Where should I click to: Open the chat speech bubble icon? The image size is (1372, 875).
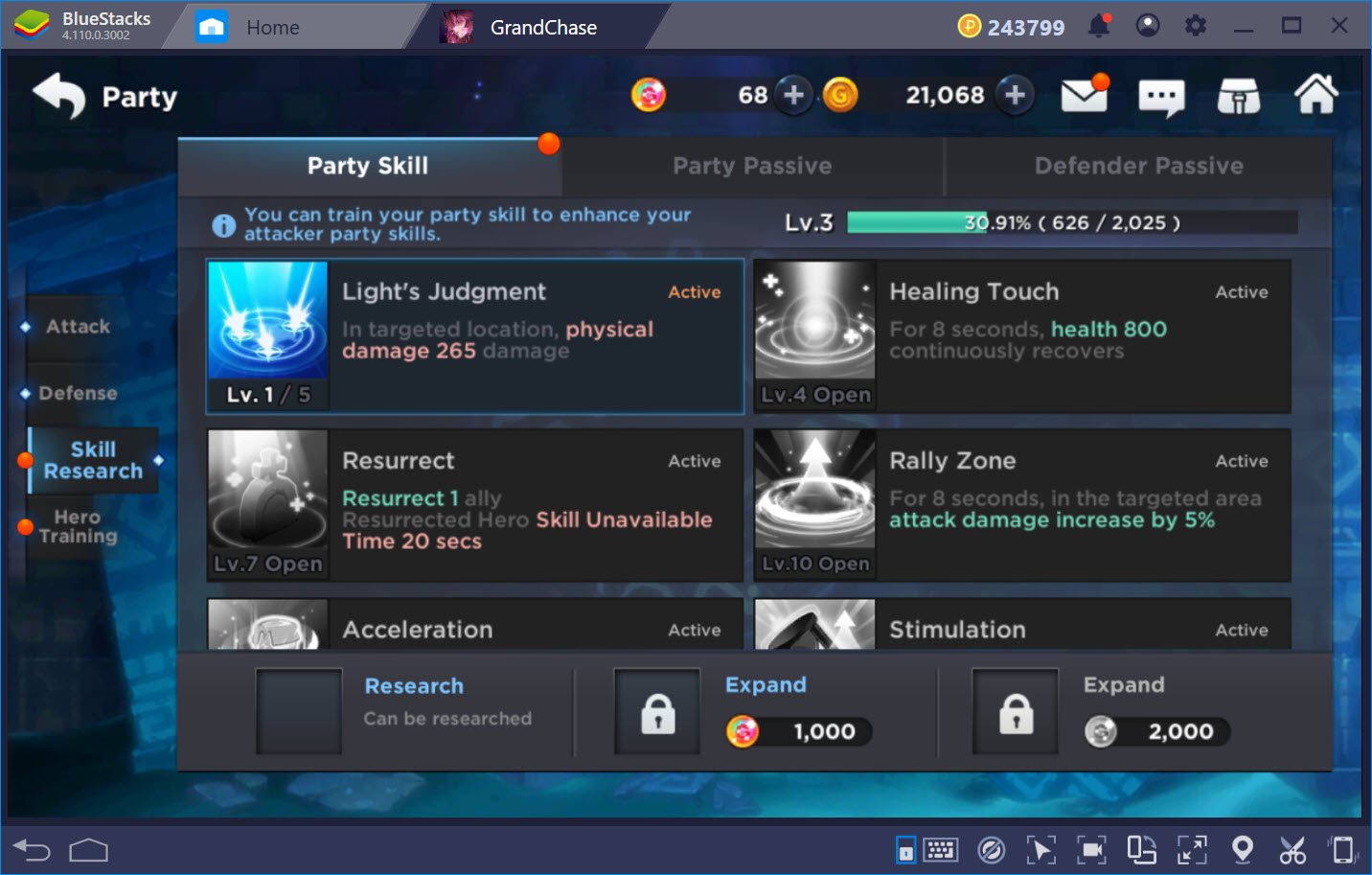[x=1161, y=97]
